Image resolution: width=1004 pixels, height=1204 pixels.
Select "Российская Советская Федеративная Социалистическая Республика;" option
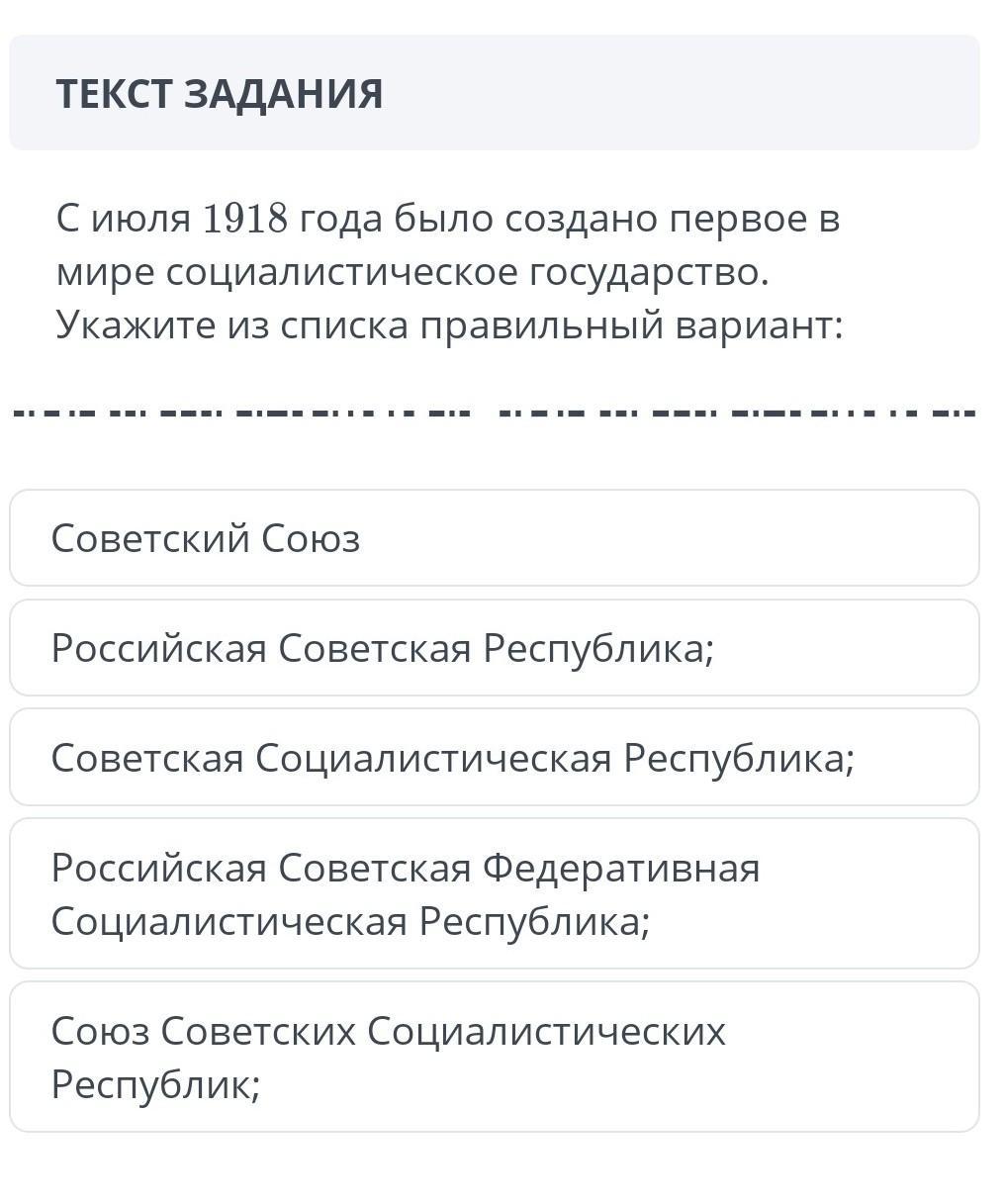494,893
